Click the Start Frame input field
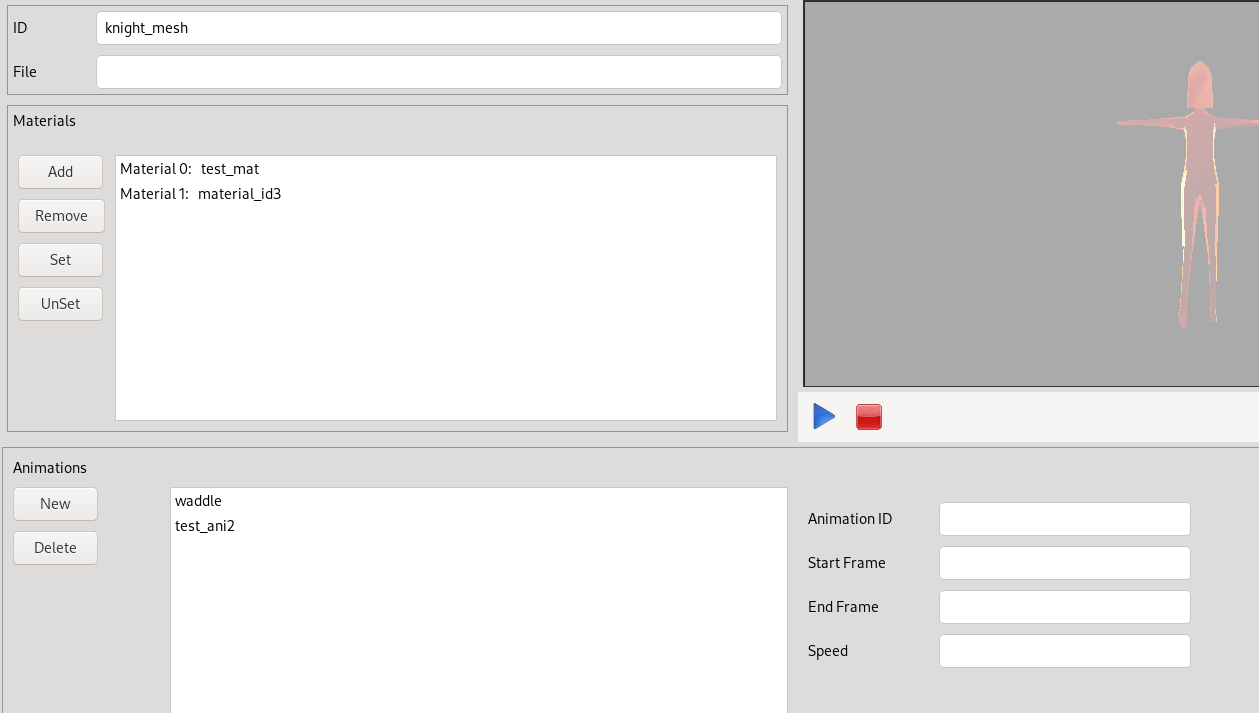1259x713 pixels. (1064, 563)
